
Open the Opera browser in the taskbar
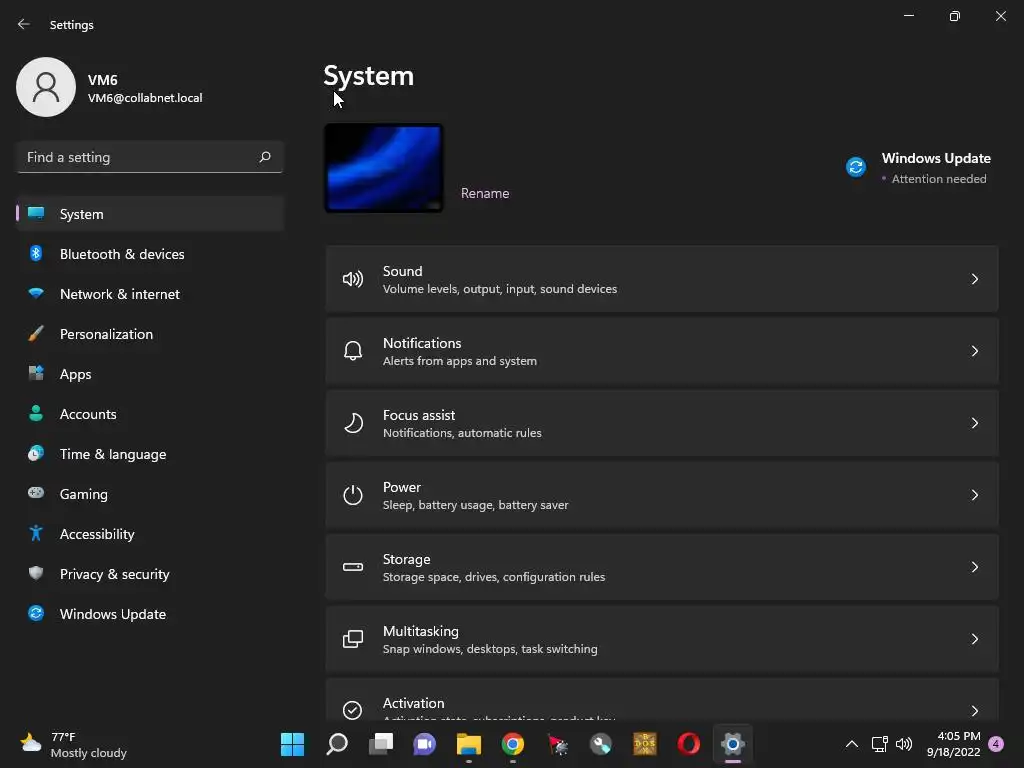(688, 744)
